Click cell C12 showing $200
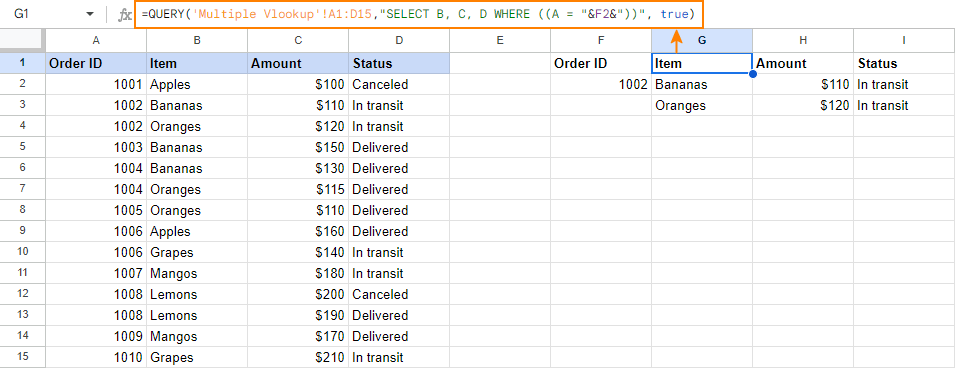This screenshot has width=955, height=368. click(x=298, y=294)
